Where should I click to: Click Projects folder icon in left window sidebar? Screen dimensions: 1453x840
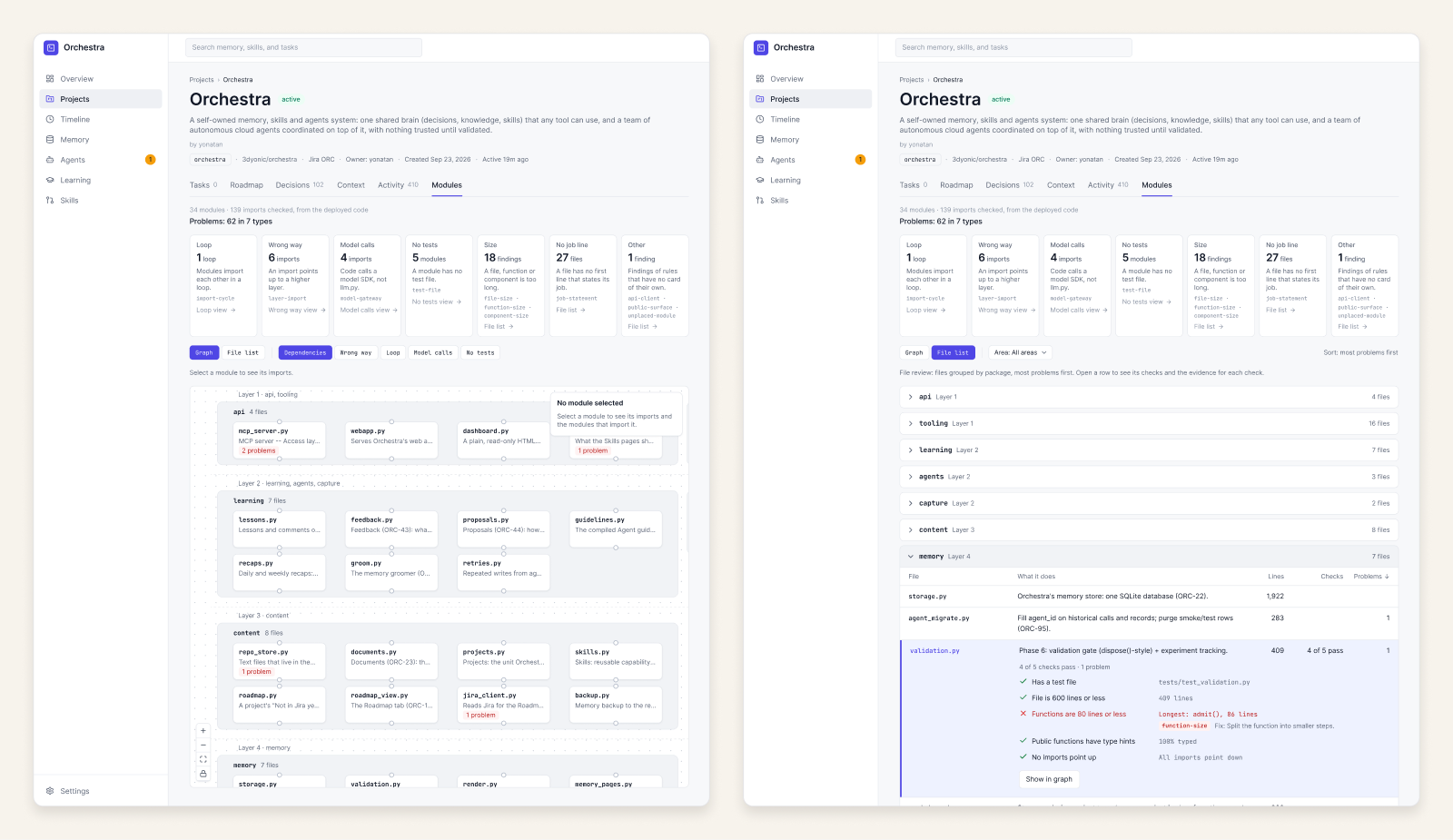50,99
